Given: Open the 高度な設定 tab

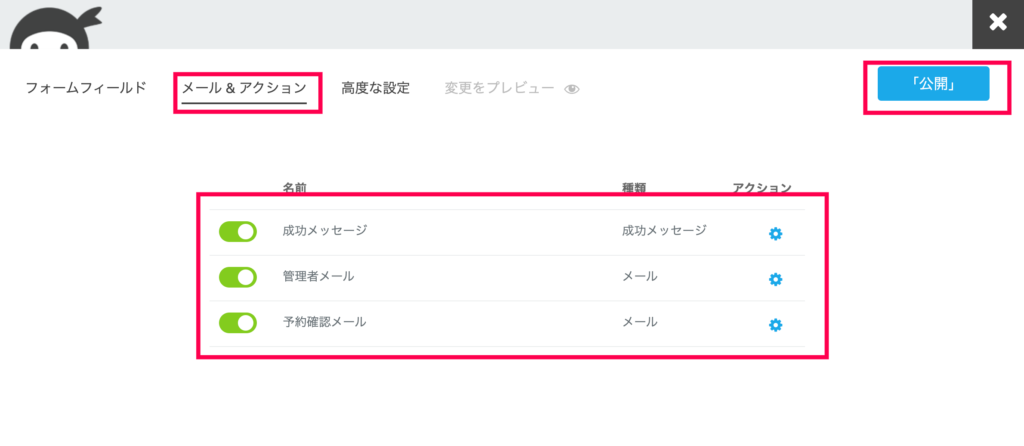Looking at the screenshot, I should (375, 88).
